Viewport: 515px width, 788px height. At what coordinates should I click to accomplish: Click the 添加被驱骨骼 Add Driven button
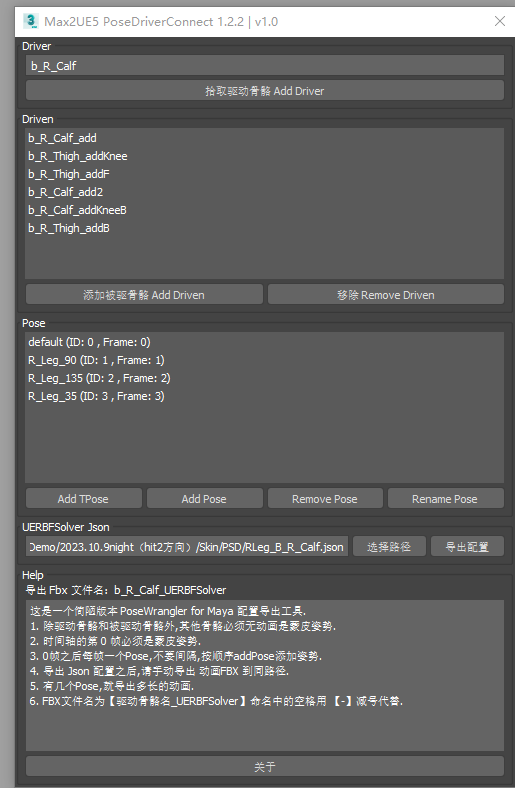point(144,295)
